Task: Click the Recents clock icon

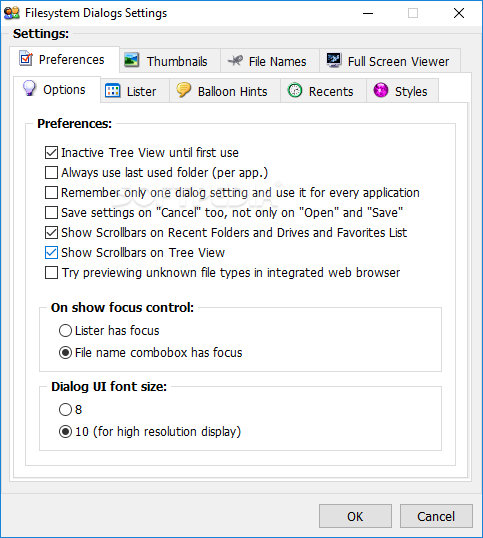Action: pos(295,91)
